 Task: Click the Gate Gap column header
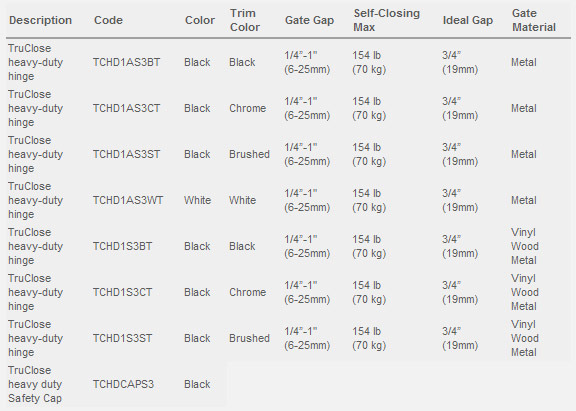point(309,20)
